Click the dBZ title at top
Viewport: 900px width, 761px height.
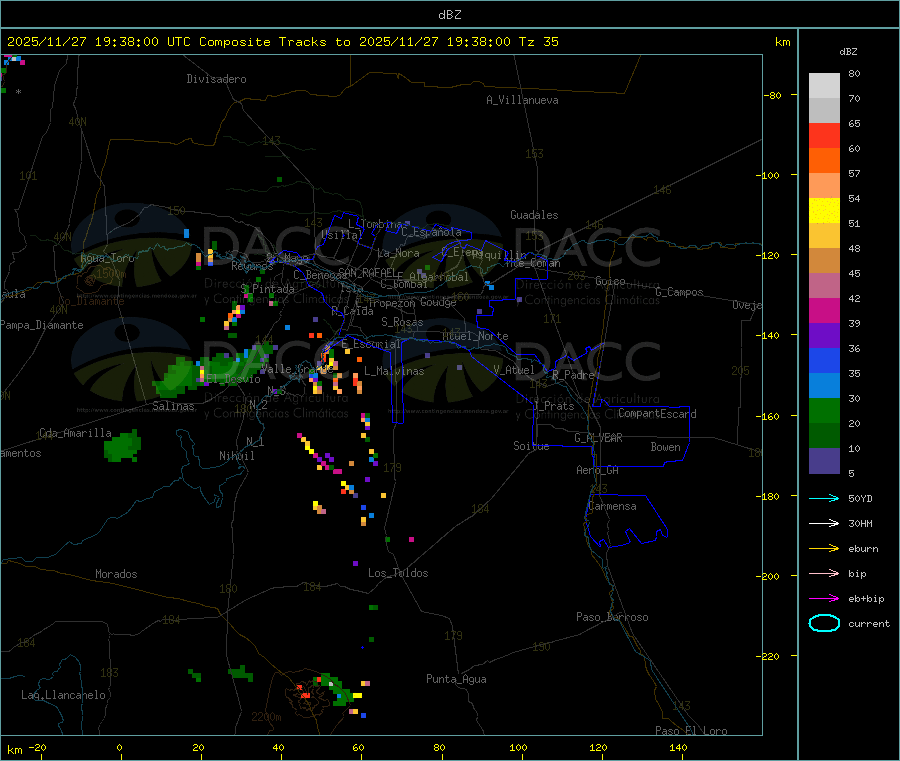coord(449,15)
